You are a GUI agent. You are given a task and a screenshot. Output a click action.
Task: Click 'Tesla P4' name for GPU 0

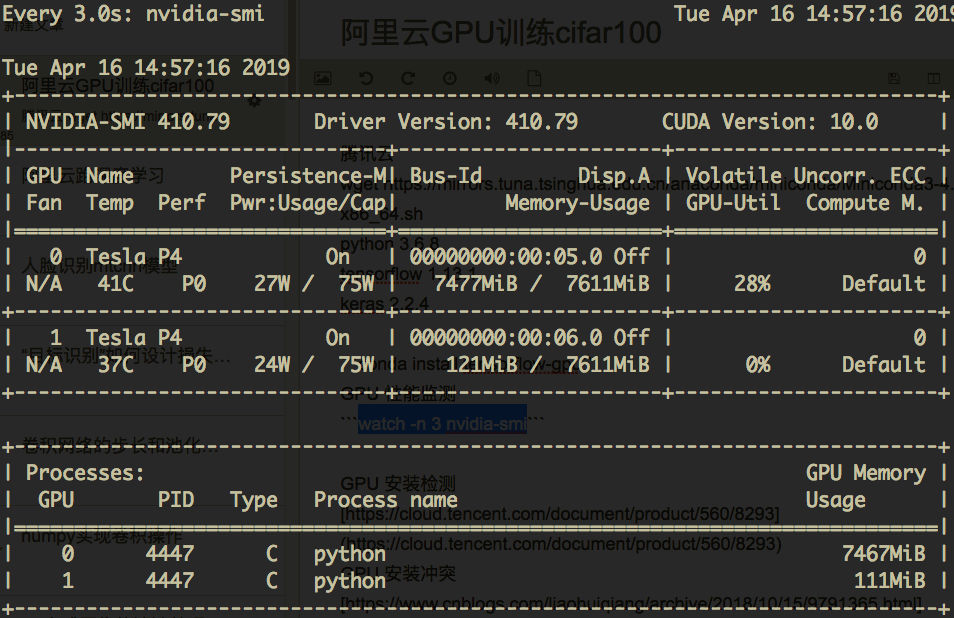[x=134, y=257]
